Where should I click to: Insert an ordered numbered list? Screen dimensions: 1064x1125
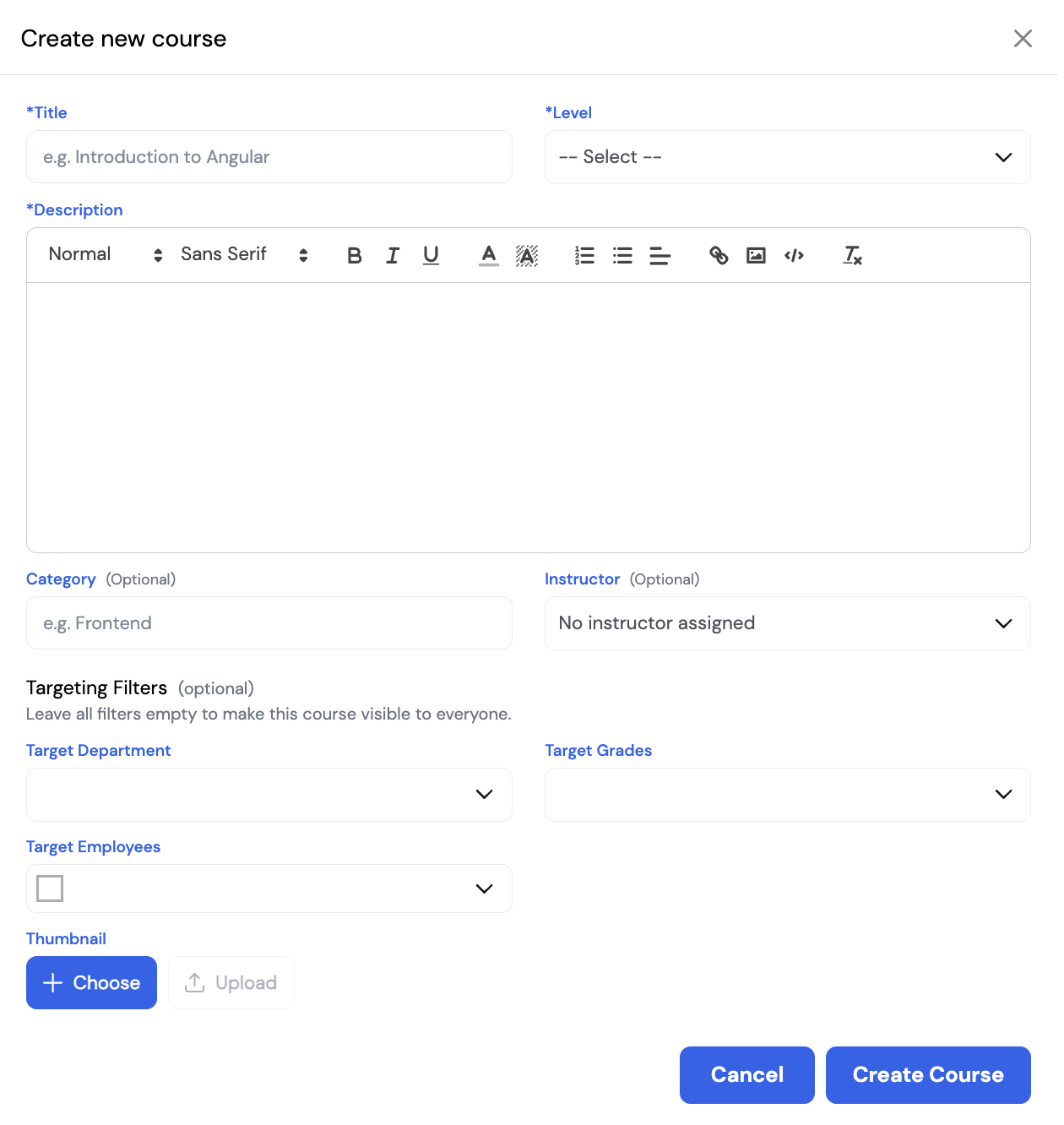pos(584,255)
